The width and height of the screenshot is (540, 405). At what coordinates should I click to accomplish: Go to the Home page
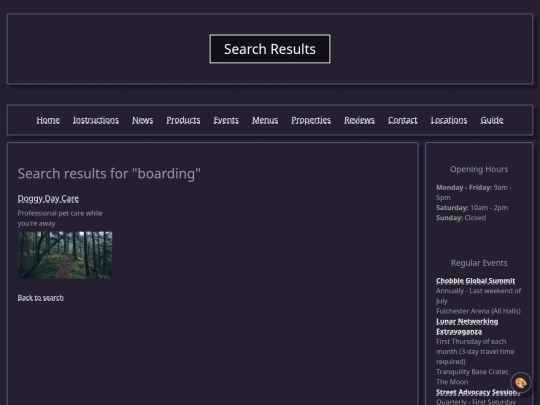[48, 120]
